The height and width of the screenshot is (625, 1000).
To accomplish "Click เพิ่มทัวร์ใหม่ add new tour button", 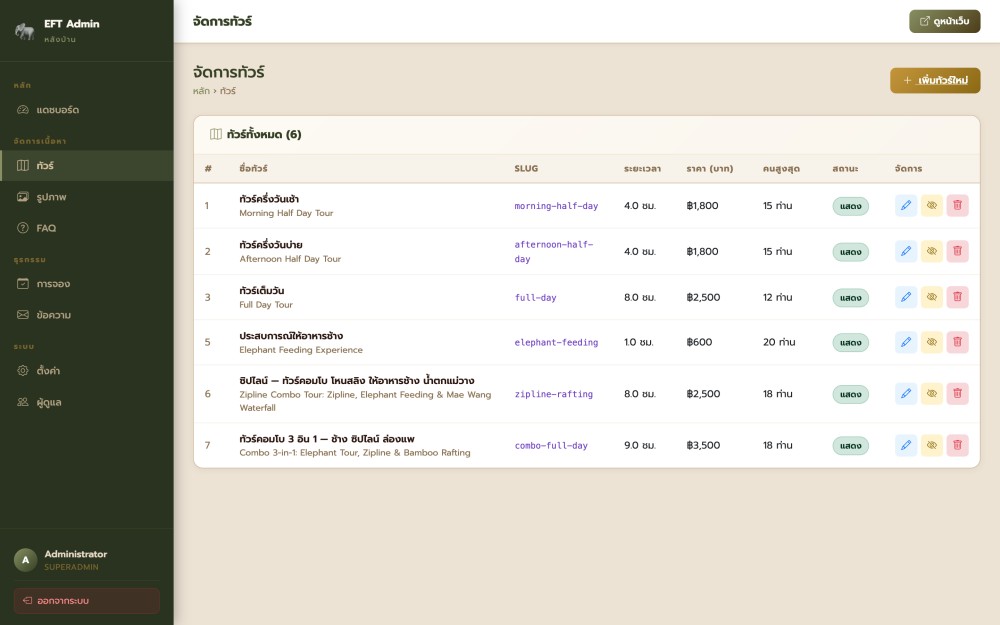I will click(935, 81).
